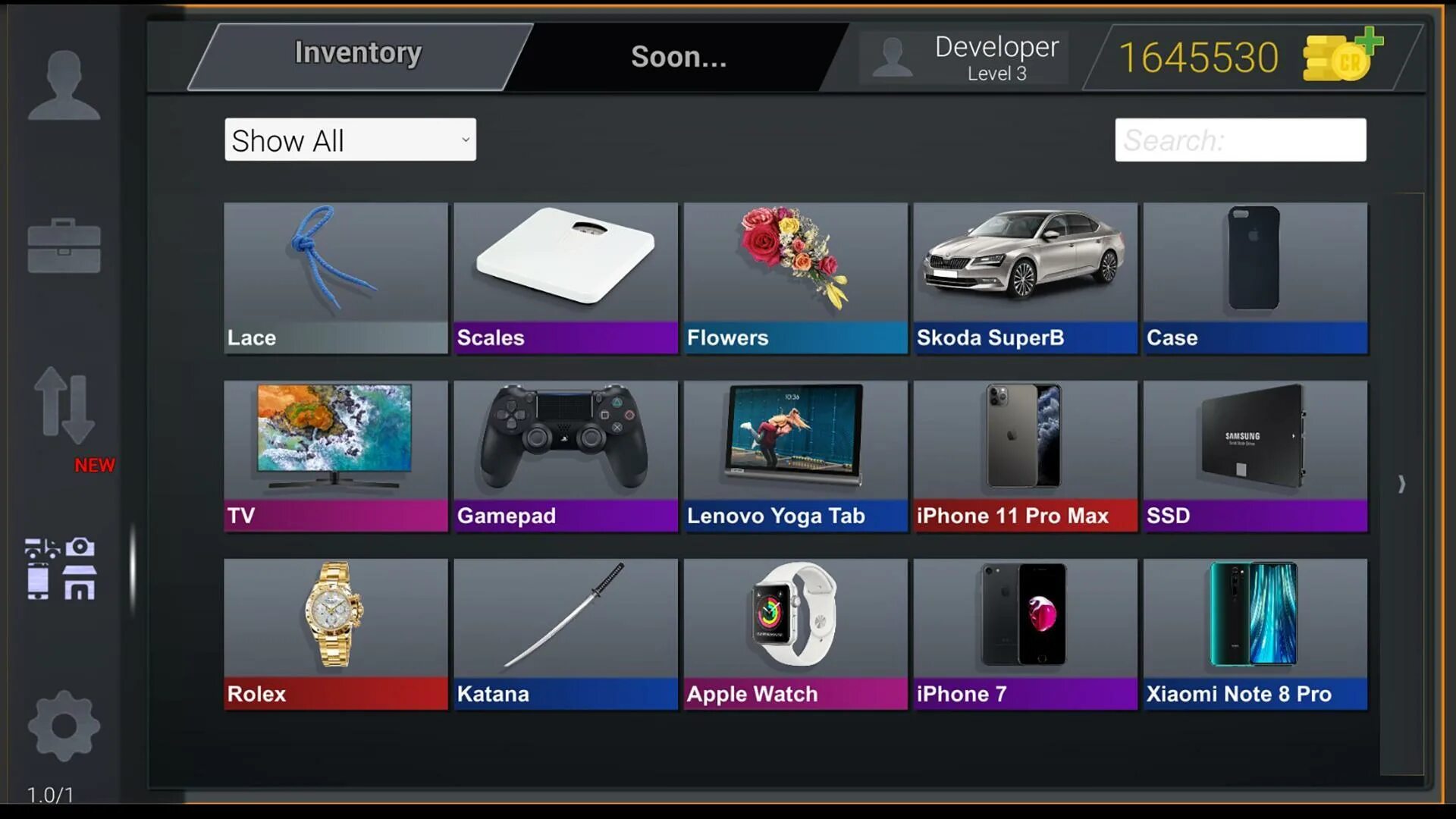The width and height of the screenshot is (1456, 819).
Task: Open the Soon... tab
Action: 679,56
